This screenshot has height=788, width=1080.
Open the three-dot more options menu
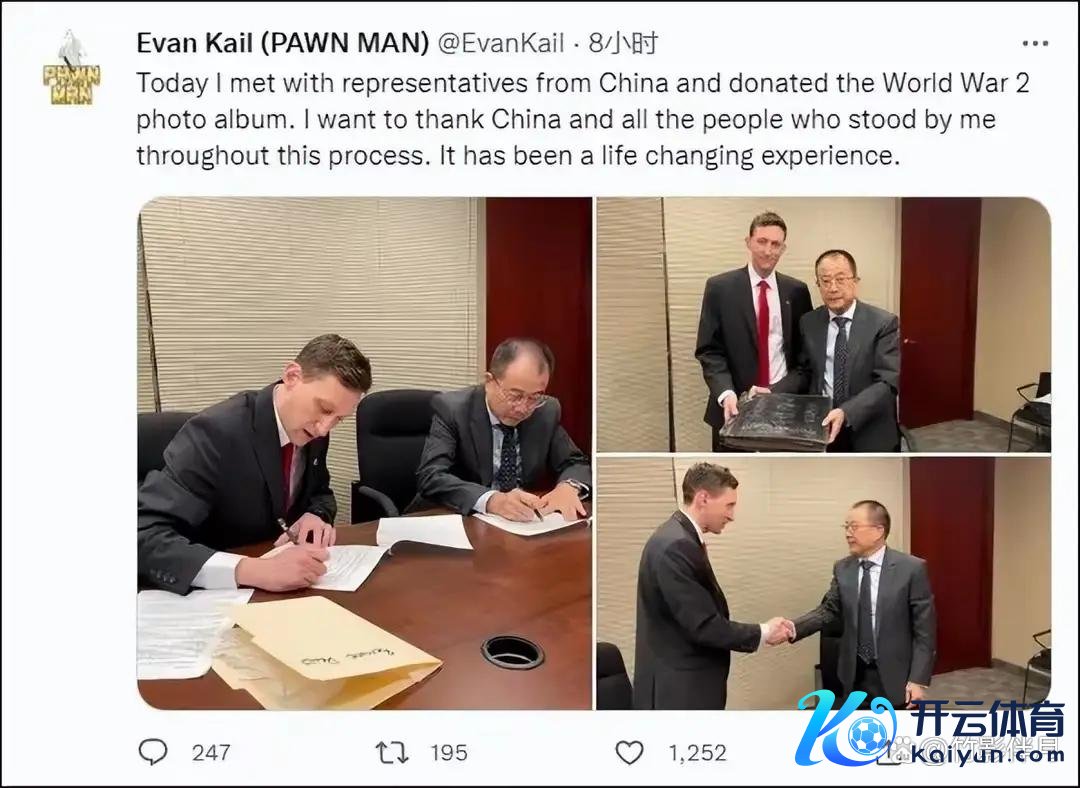(1035, 43)
